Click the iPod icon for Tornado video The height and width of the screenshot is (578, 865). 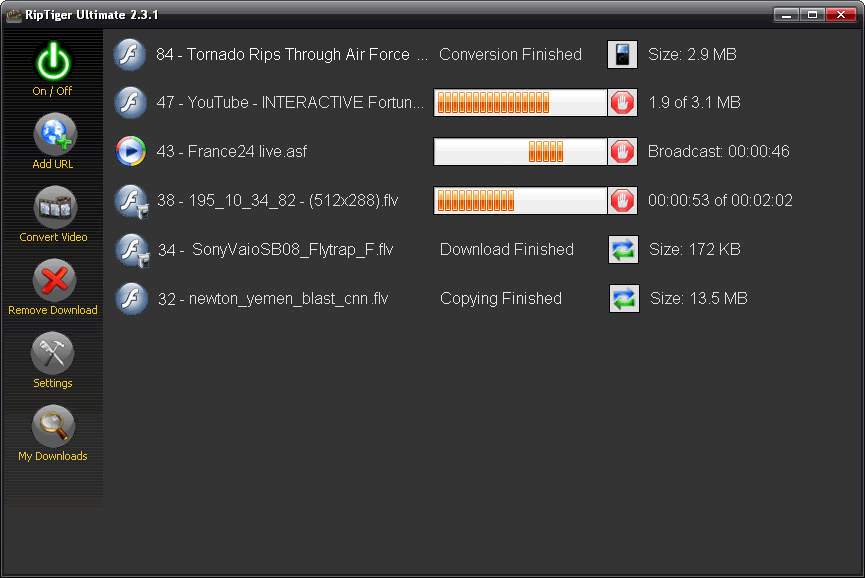point(622,55)
